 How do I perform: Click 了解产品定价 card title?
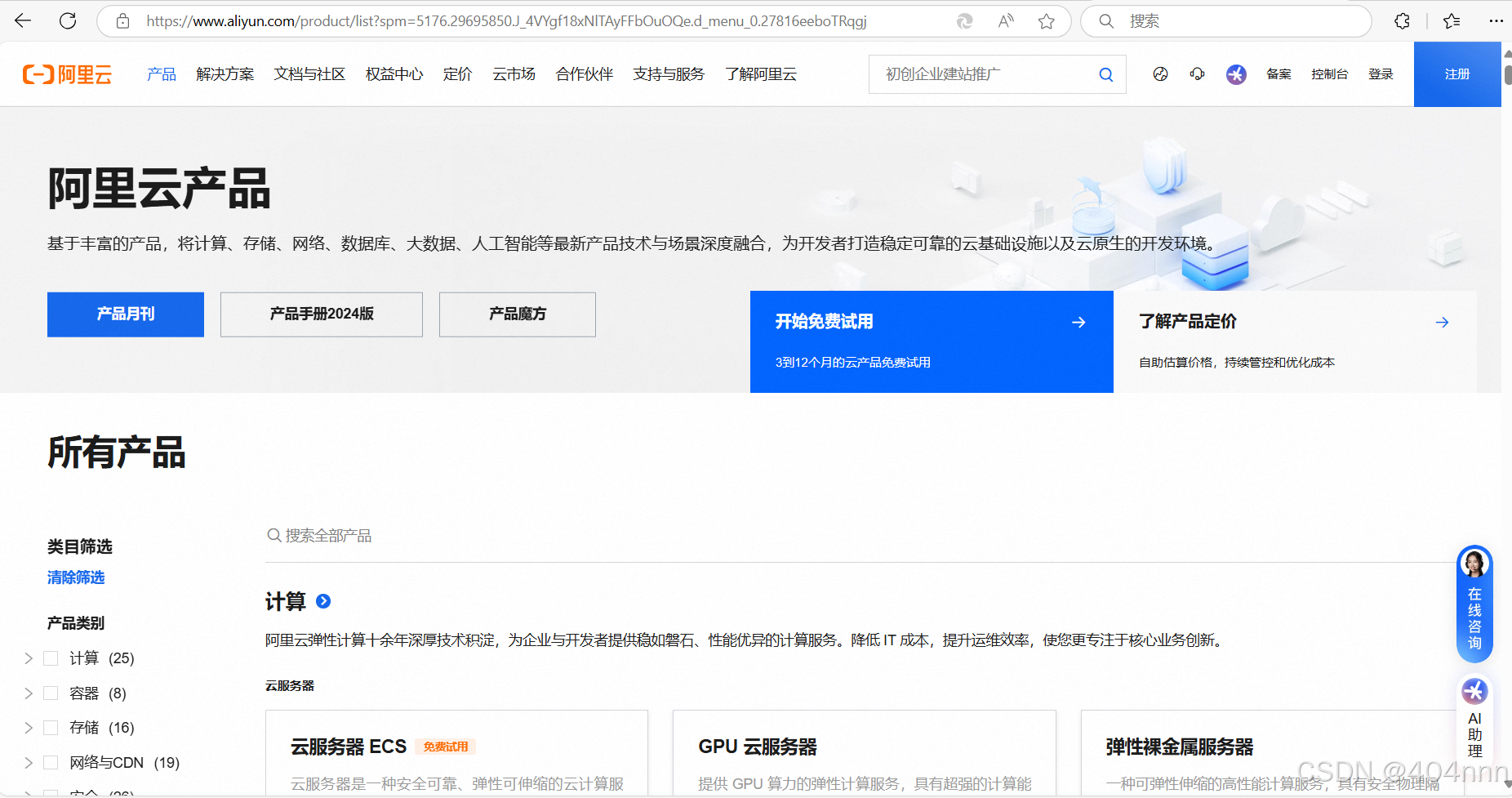click(1188, 322)
